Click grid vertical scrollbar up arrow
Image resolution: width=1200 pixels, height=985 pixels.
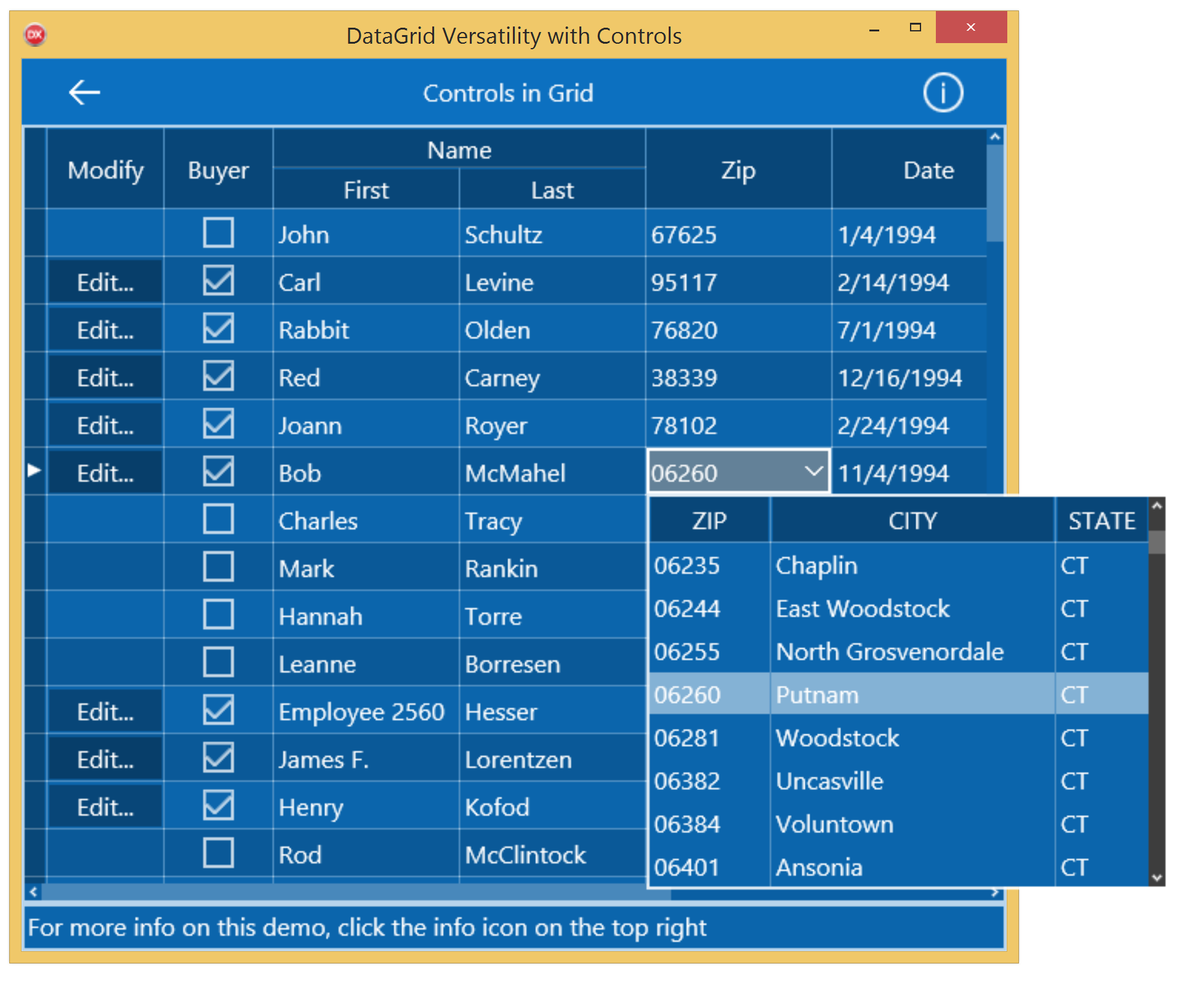[995, 137]
